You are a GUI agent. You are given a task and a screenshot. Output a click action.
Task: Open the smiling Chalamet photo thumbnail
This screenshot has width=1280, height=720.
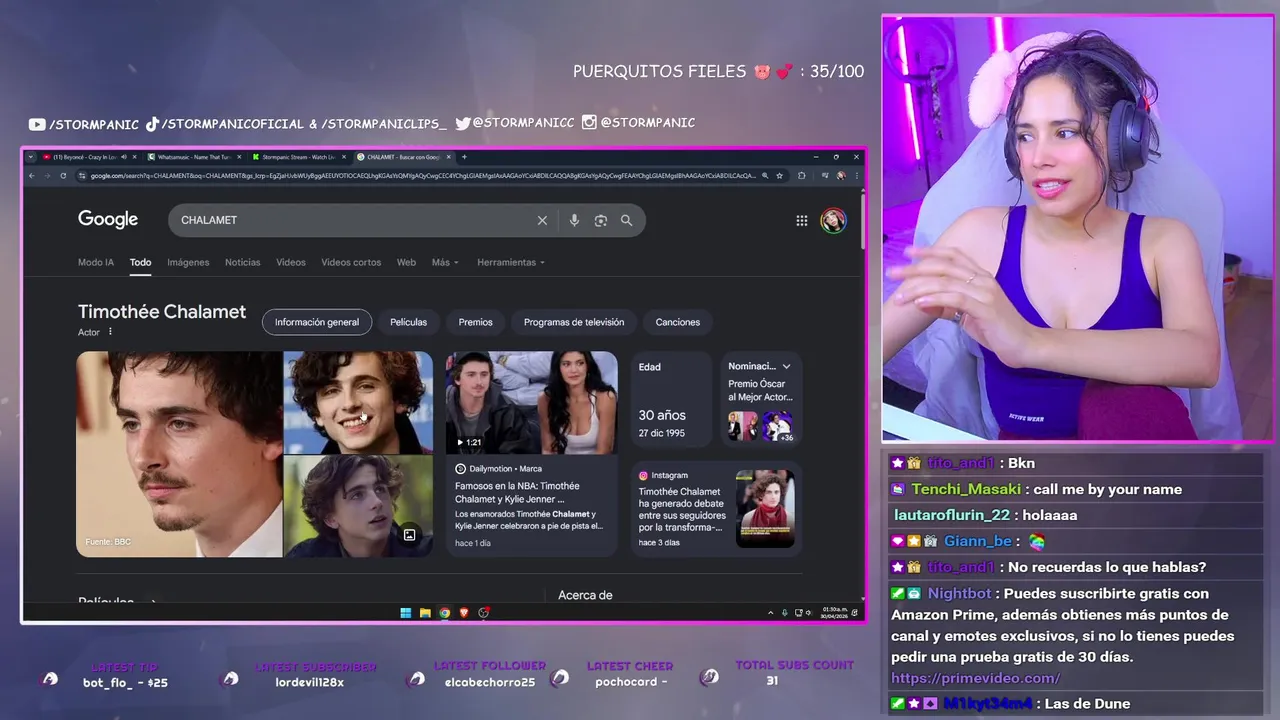(x=358, y=402)
